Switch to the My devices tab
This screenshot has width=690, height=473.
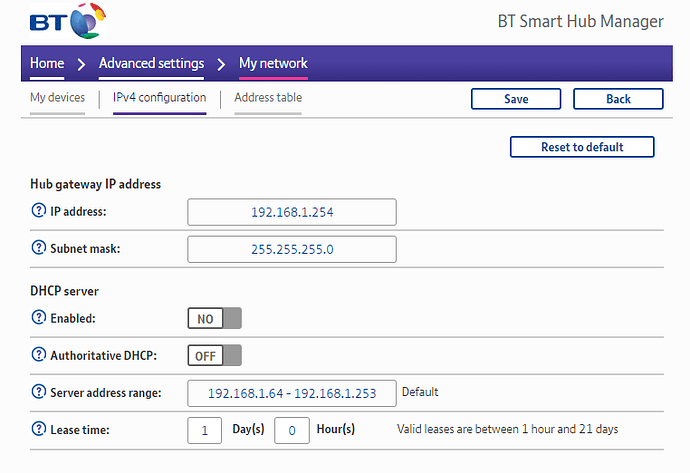57,98
